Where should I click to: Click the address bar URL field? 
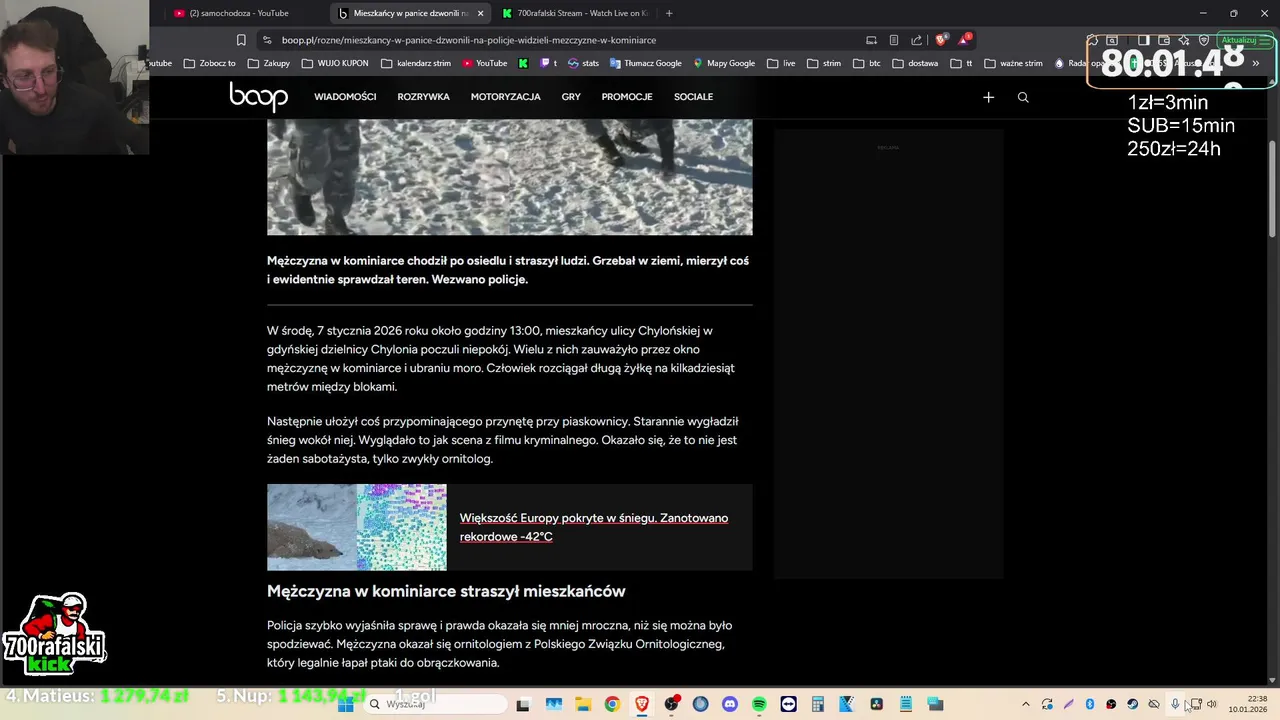coord(560,40)
